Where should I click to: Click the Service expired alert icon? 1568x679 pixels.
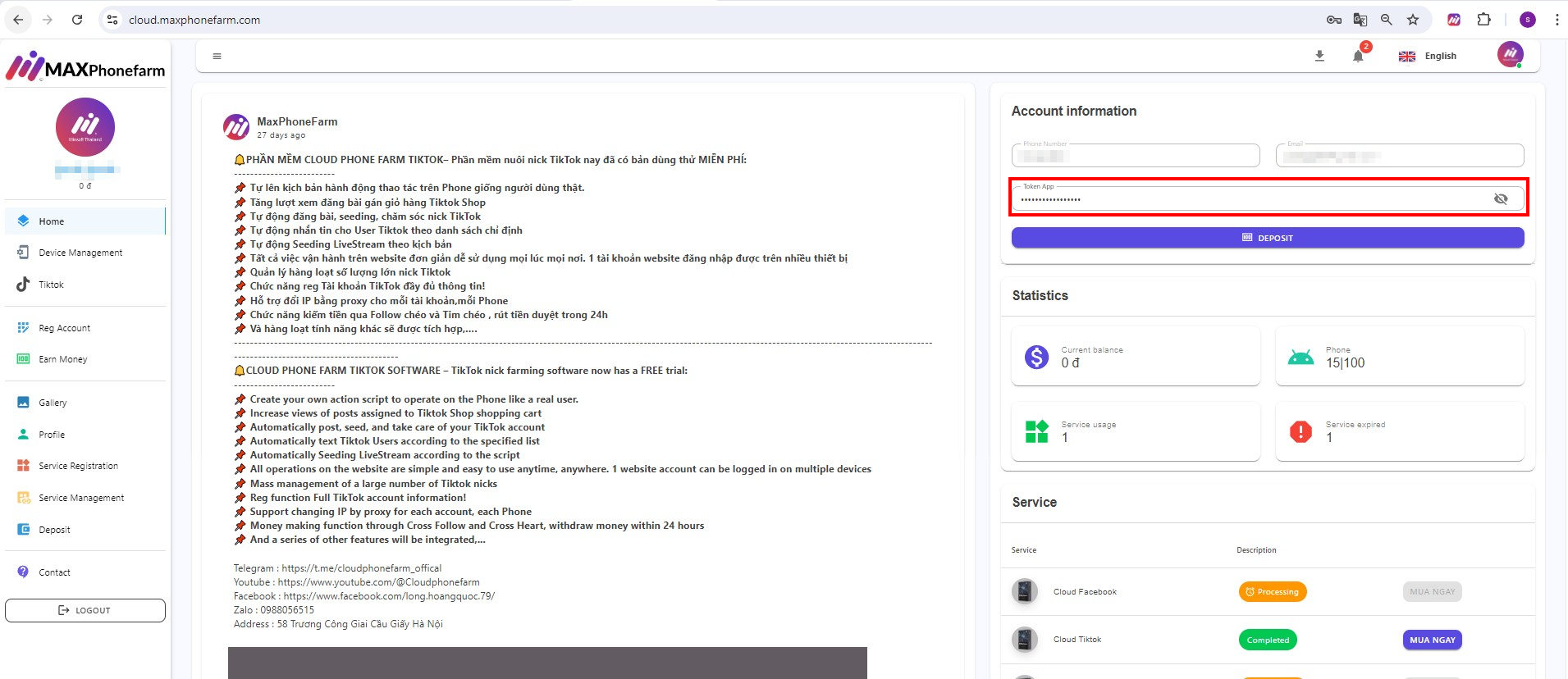(1301, 431)
